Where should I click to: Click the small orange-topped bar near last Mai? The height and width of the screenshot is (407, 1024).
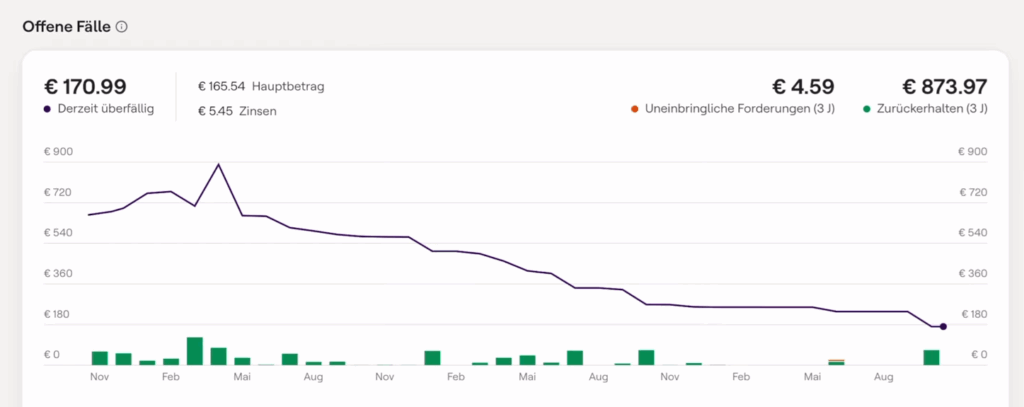click(x=836, y=361)
